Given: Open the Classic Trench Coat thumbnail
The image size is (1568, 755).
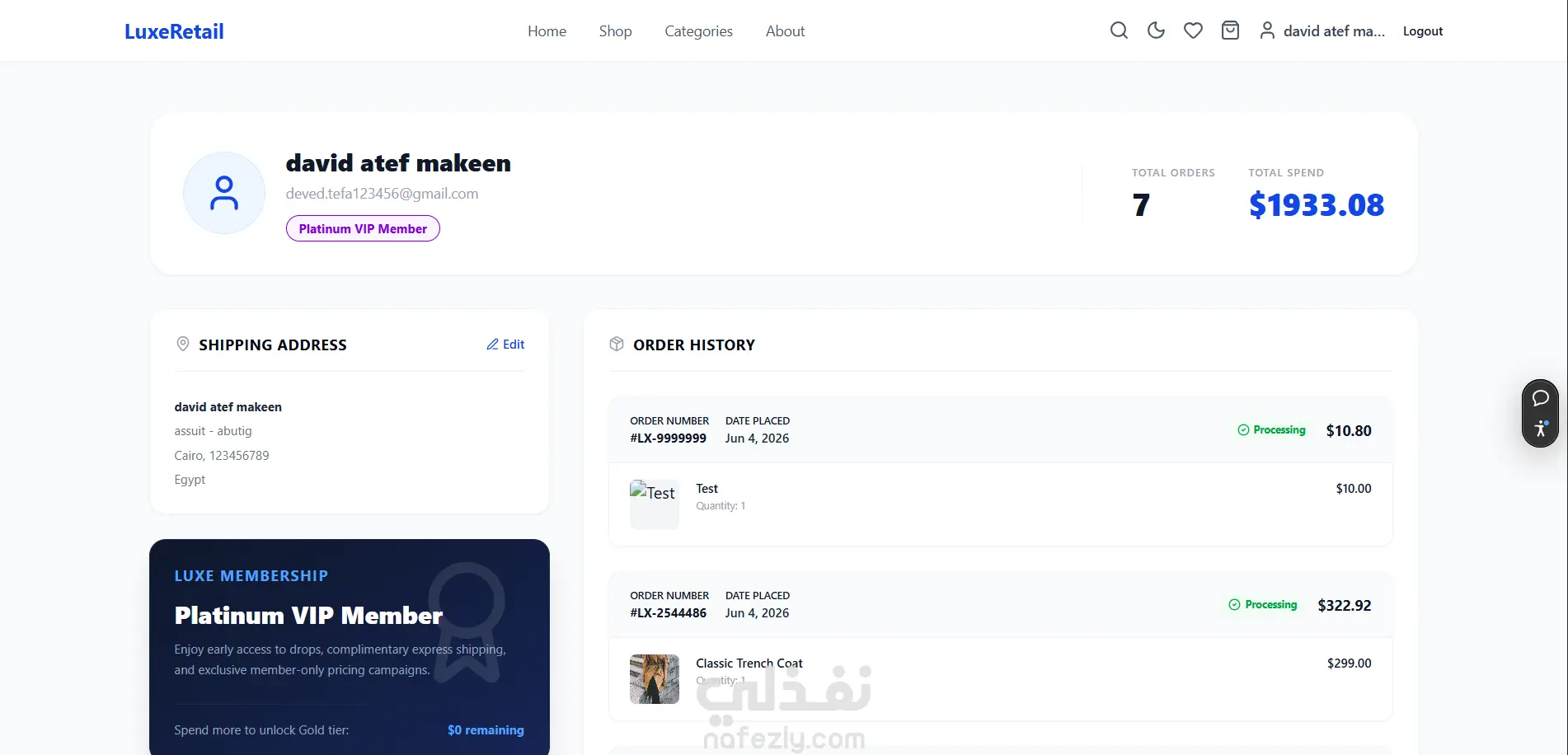Looking at the screenshot, I should pyautogui.click(x=655, y=679).
